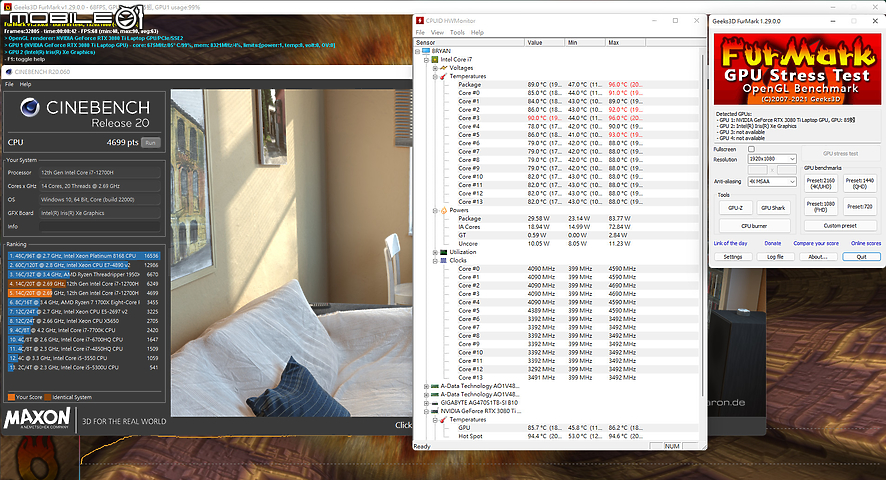The image size is (886, 480).
Task: Open the Help menu in HWMonitor
Action: coord(477,33)
